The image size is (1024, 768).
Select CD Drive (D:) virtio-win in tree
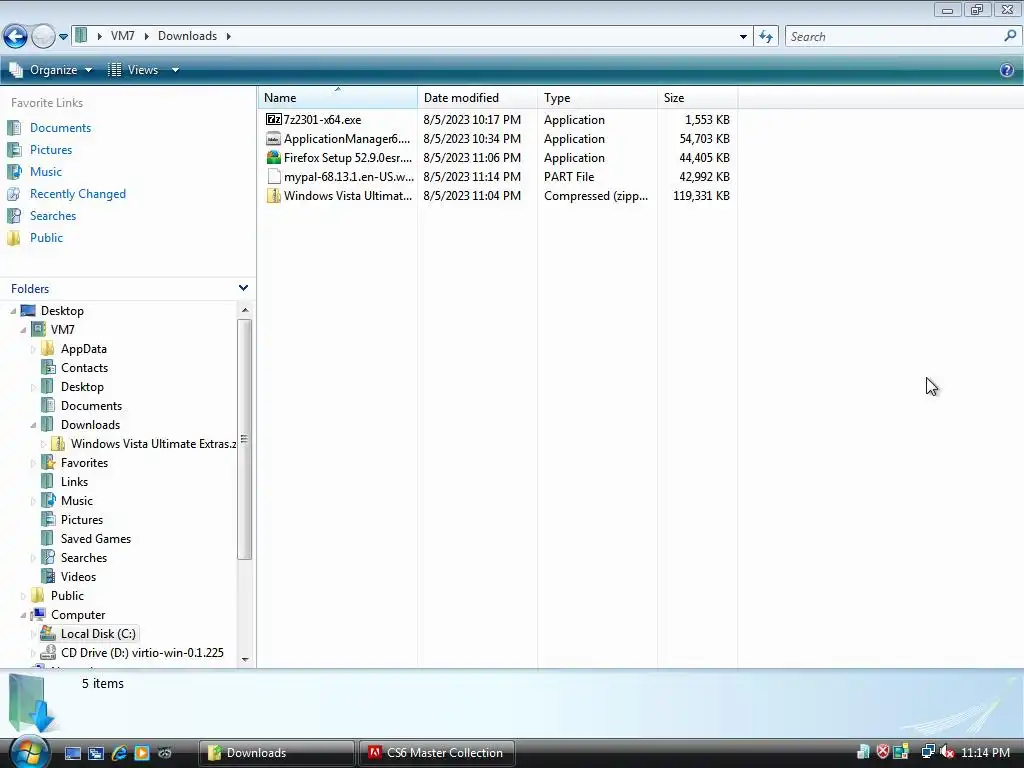tap(142, 652)
